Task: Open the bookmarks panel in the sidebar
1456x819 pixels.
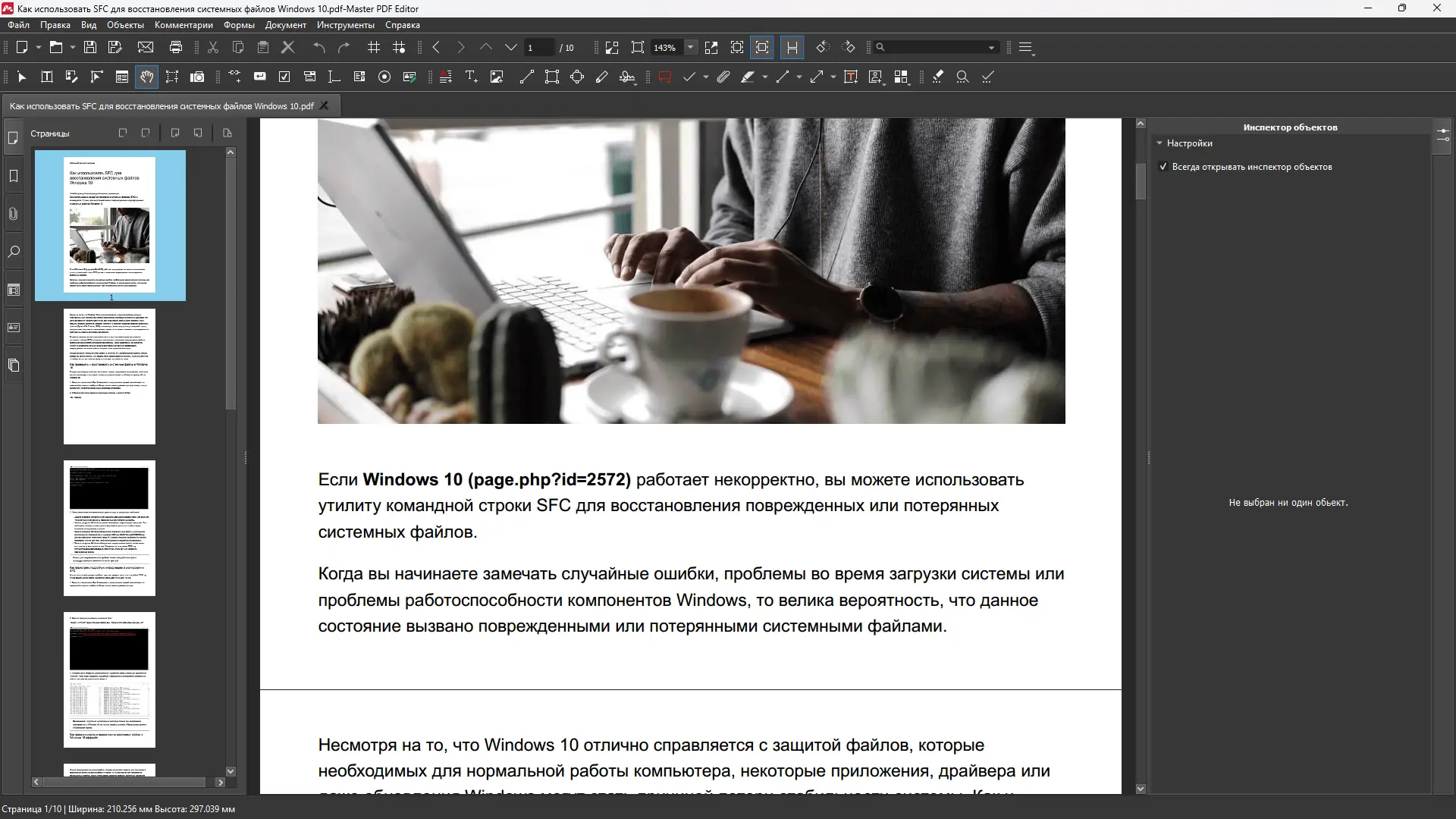Action: click(x=14, y=176)
